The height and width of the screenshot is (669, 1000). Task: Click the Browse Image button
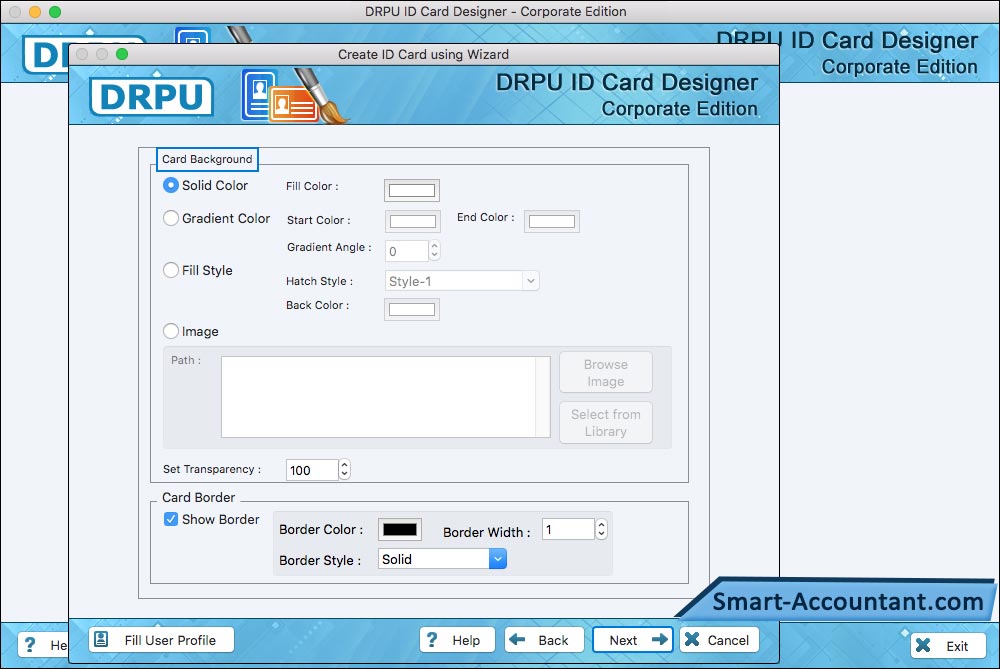tap(606, 372)
